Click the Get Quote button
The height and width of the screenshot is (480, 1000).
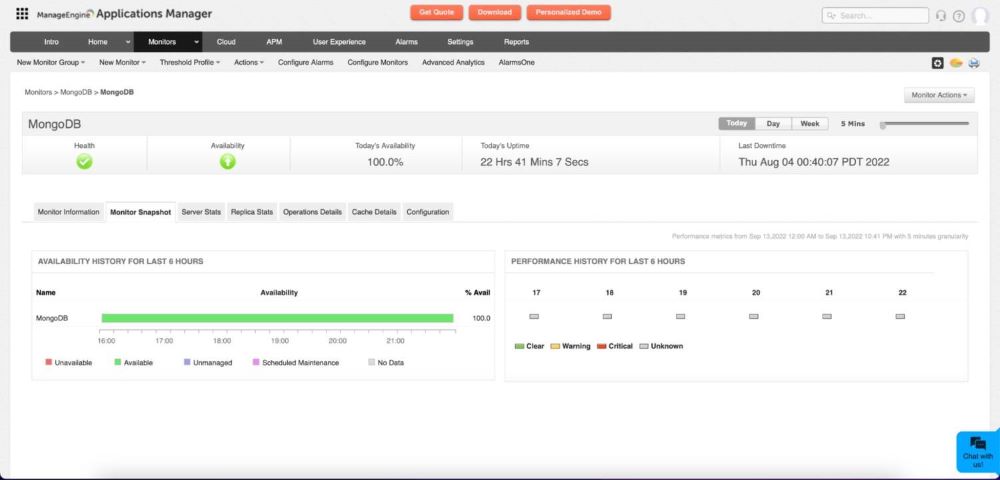[x=437, y=13]
